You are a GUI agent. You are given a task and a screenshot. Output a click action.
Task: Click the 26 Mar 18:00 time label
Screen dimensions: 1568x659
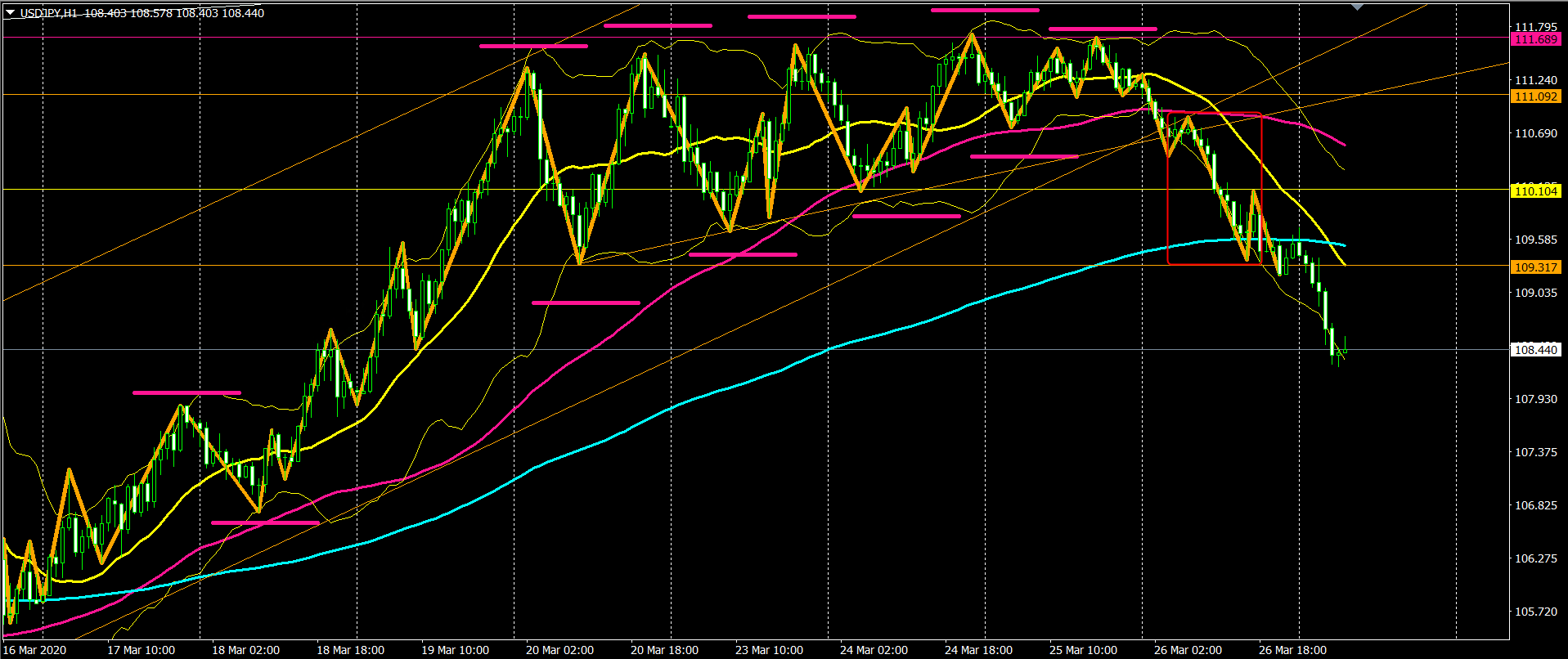point(1293,650)
